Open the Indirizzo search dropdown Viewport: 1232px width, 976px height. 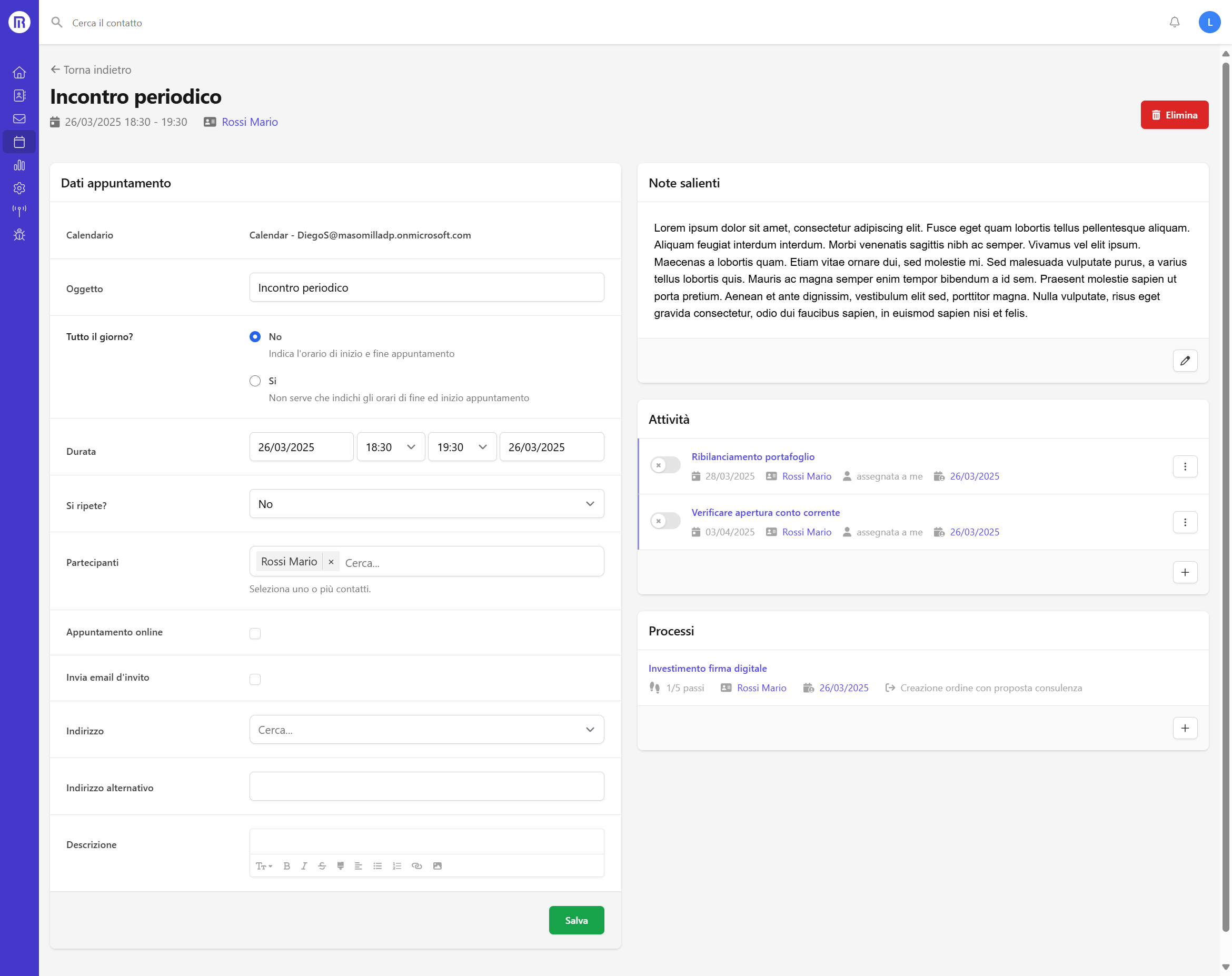tap(426, 730)
